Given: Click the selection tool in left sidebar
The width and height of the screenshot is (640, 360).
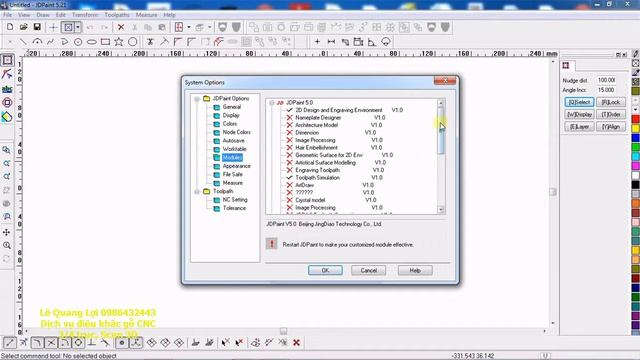Looking at the screenshot, I should click(x=7, y=60).
